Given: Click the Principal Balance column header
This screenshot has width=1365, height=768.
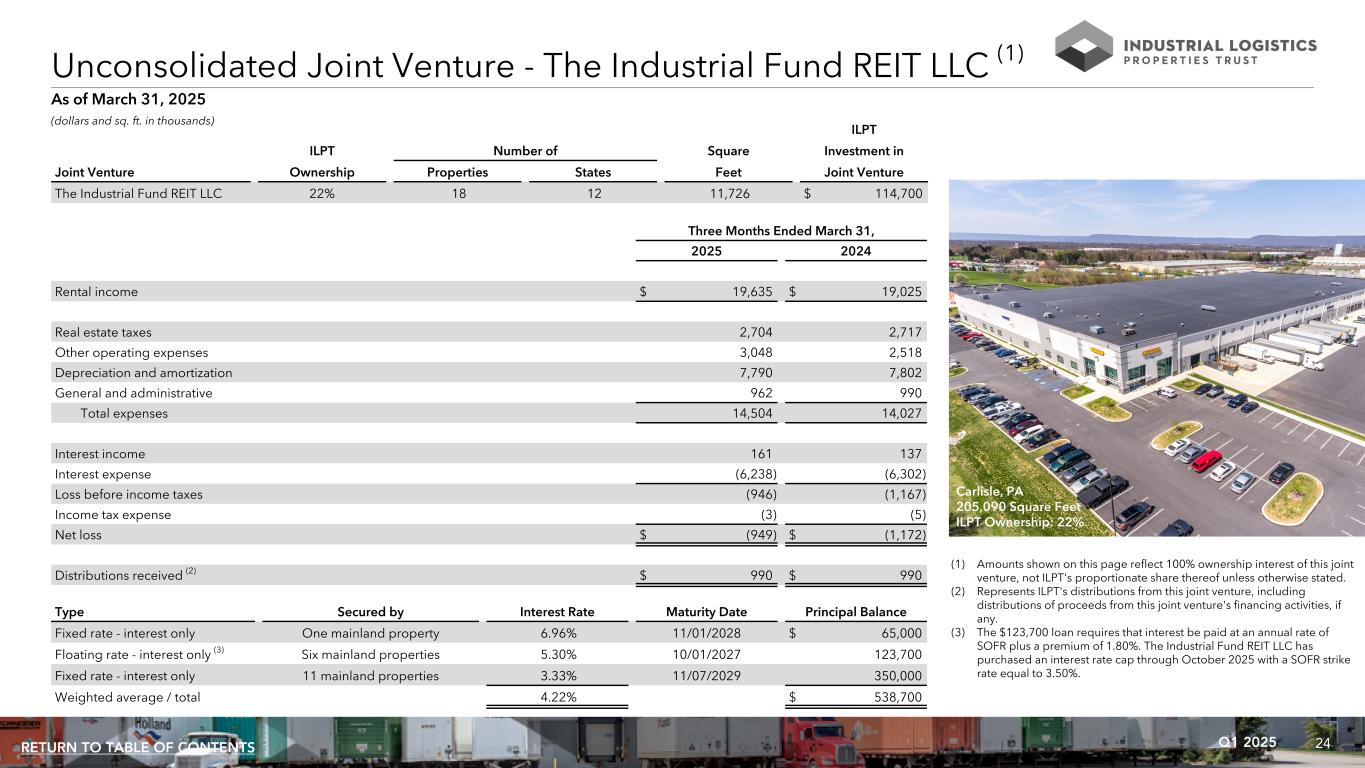Looking at the screenshot, I should pos(855,612).
